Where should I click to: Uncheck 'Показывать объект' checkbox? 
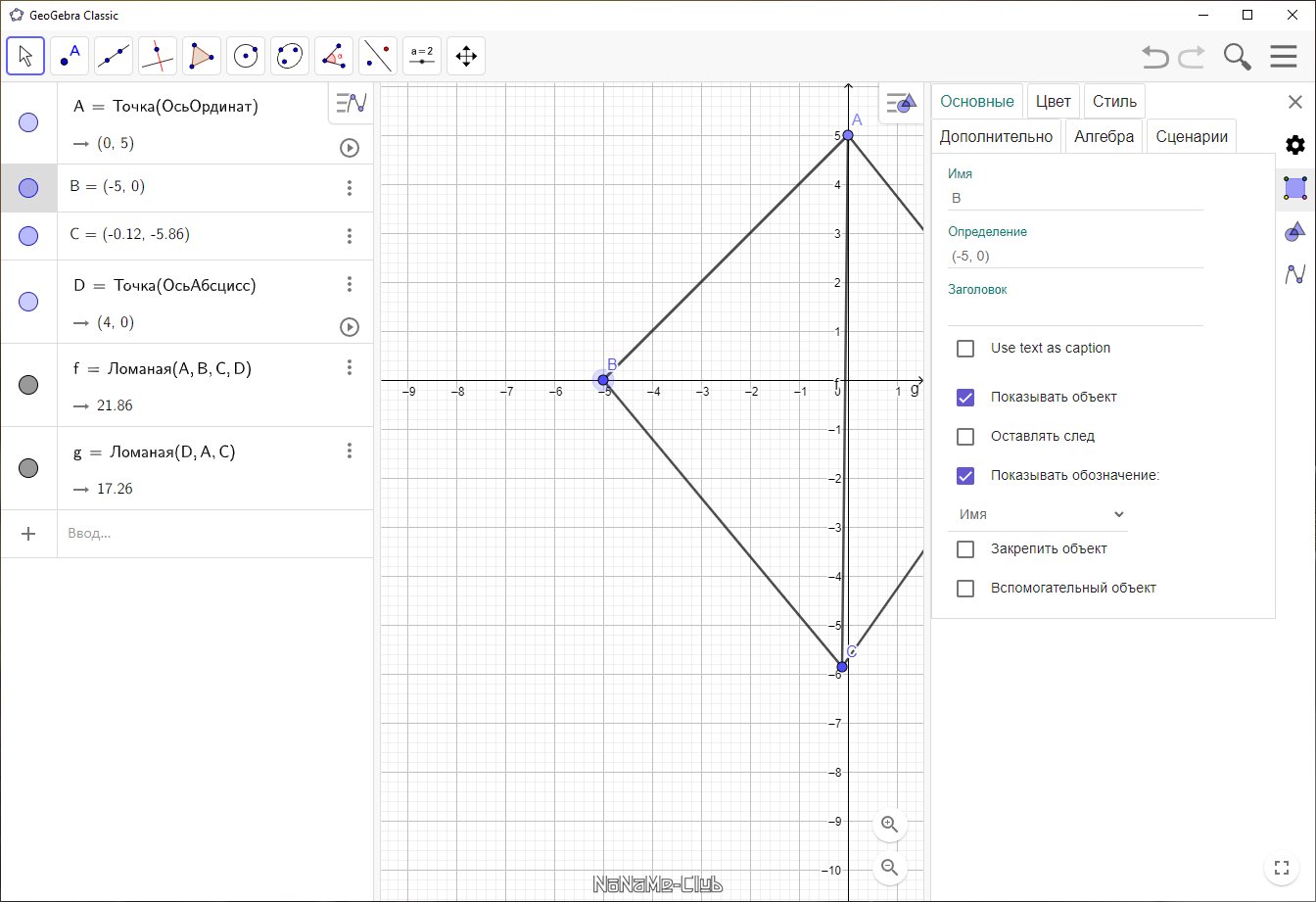click(x=965, y=398)
